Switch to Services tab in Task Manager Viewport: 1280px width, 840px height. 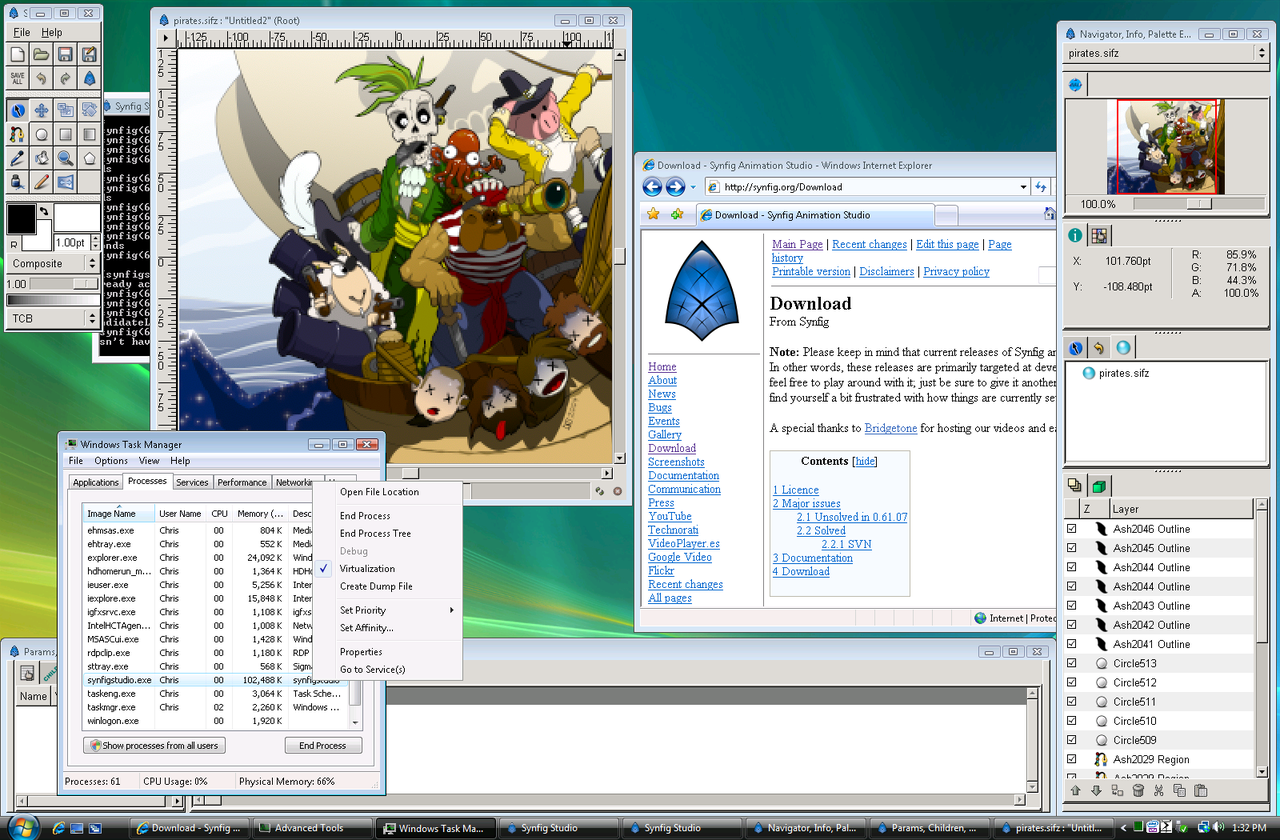192,482
